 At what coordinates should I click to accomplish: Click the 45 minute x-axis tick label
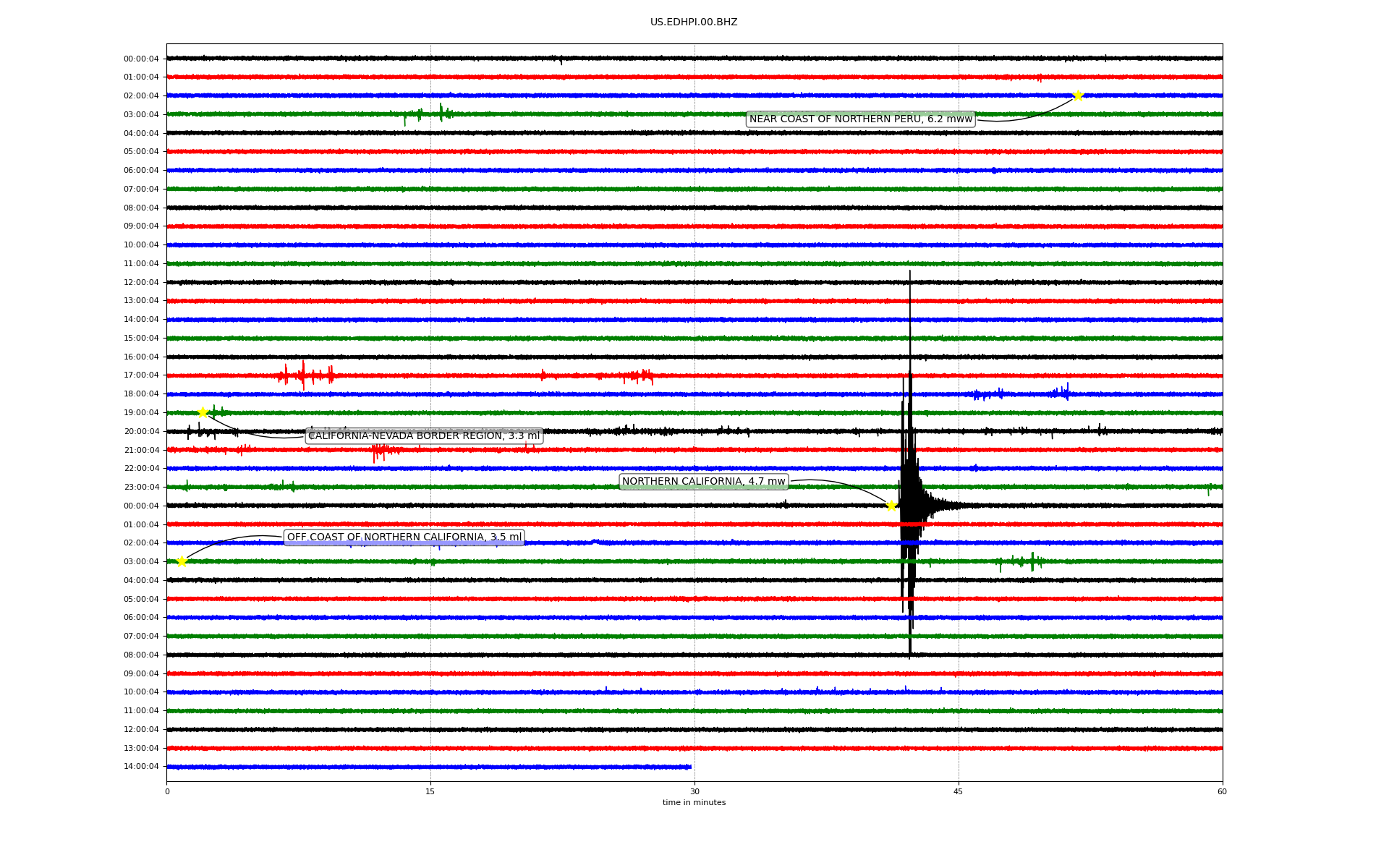tap(958, 791)
